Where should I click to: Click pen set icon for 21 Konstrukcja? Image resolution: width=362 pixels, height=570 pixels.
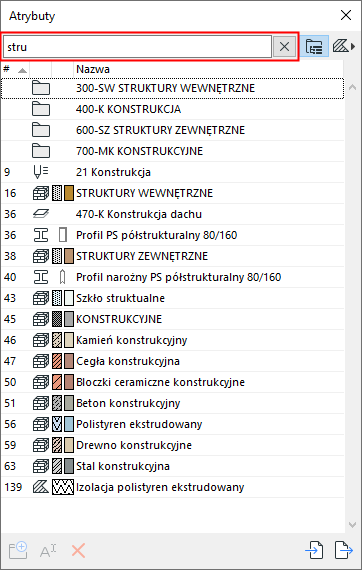(x=41, y=172)
